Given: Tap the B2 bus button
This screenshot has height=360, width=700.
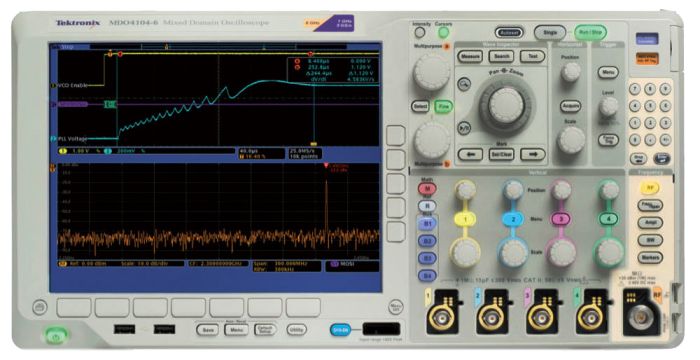Looking at the screenshot, I should pyautogui.click(x=427, y=241).
